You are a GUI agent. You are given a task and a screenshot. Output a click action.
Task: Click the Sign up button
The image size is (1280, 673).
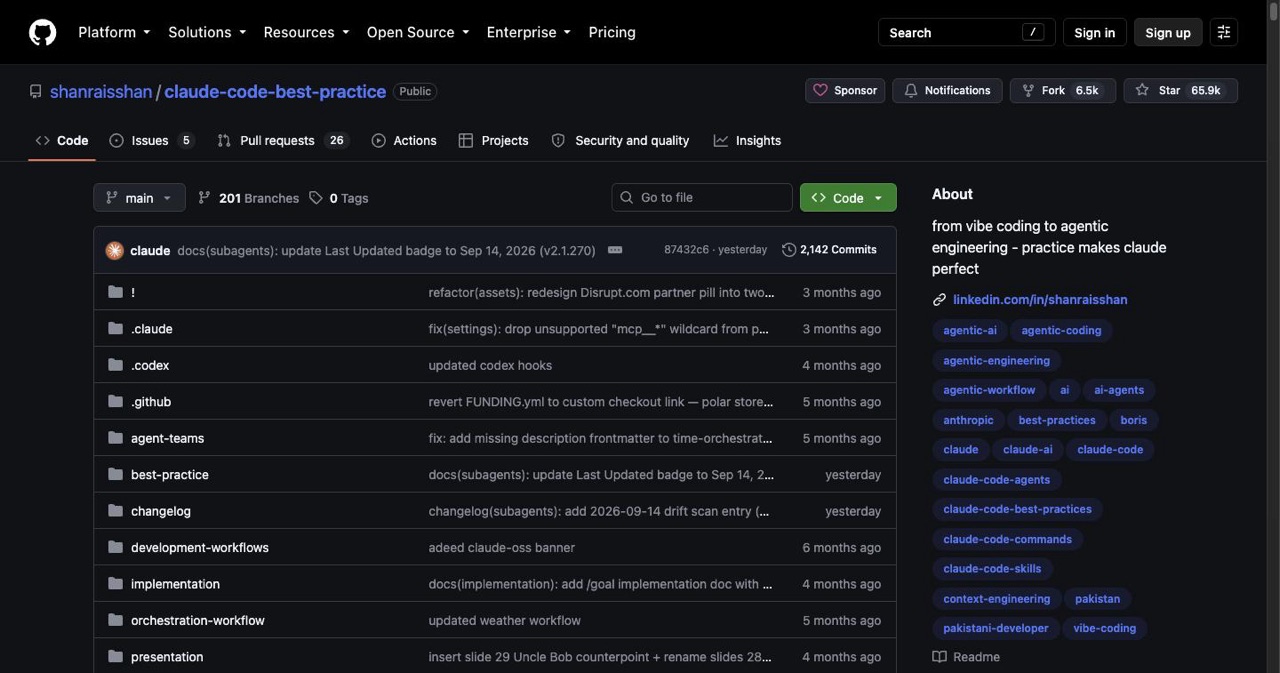pos(1168,32)
